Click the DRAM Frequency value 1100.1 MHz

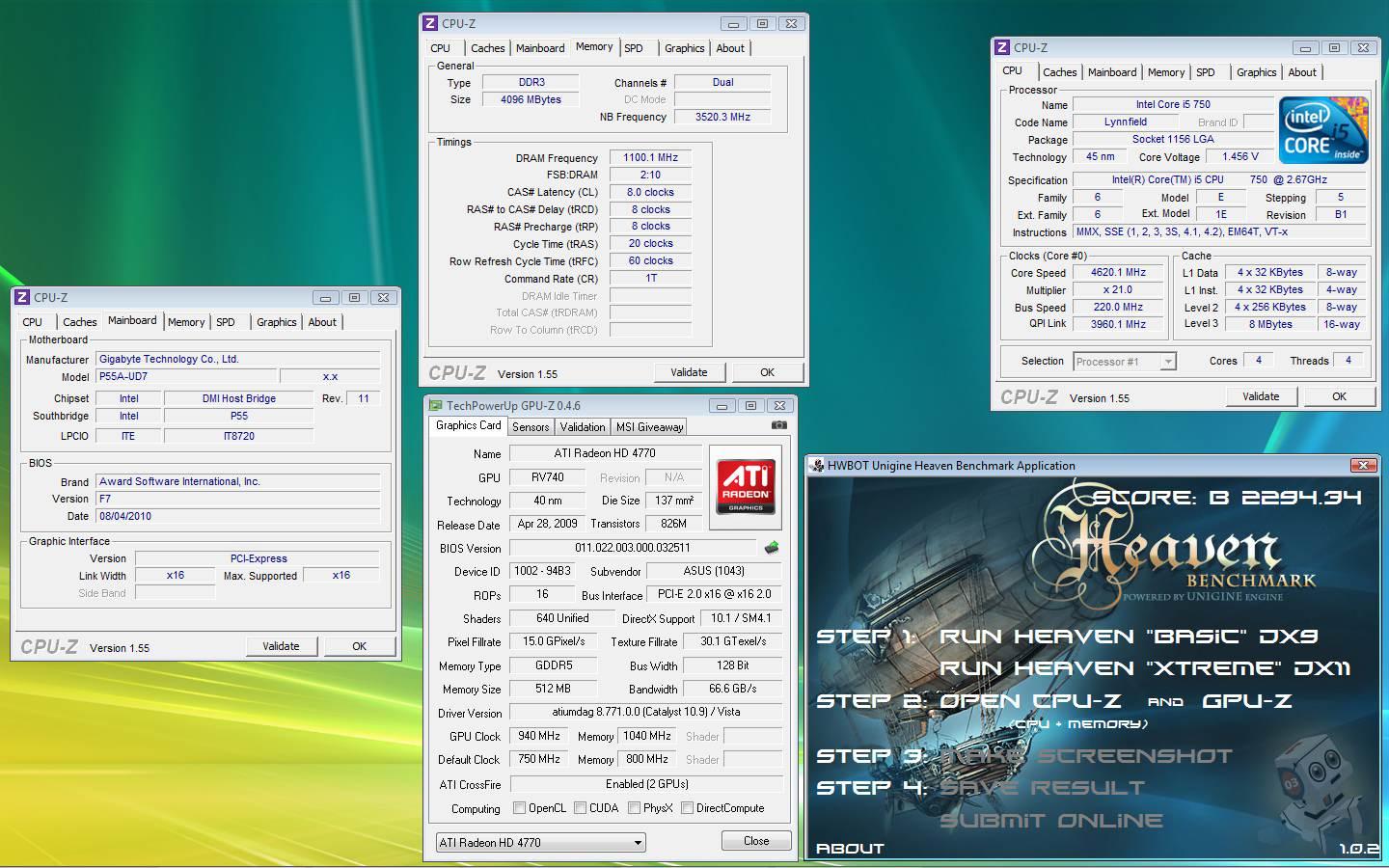click(x=650, y=158)
